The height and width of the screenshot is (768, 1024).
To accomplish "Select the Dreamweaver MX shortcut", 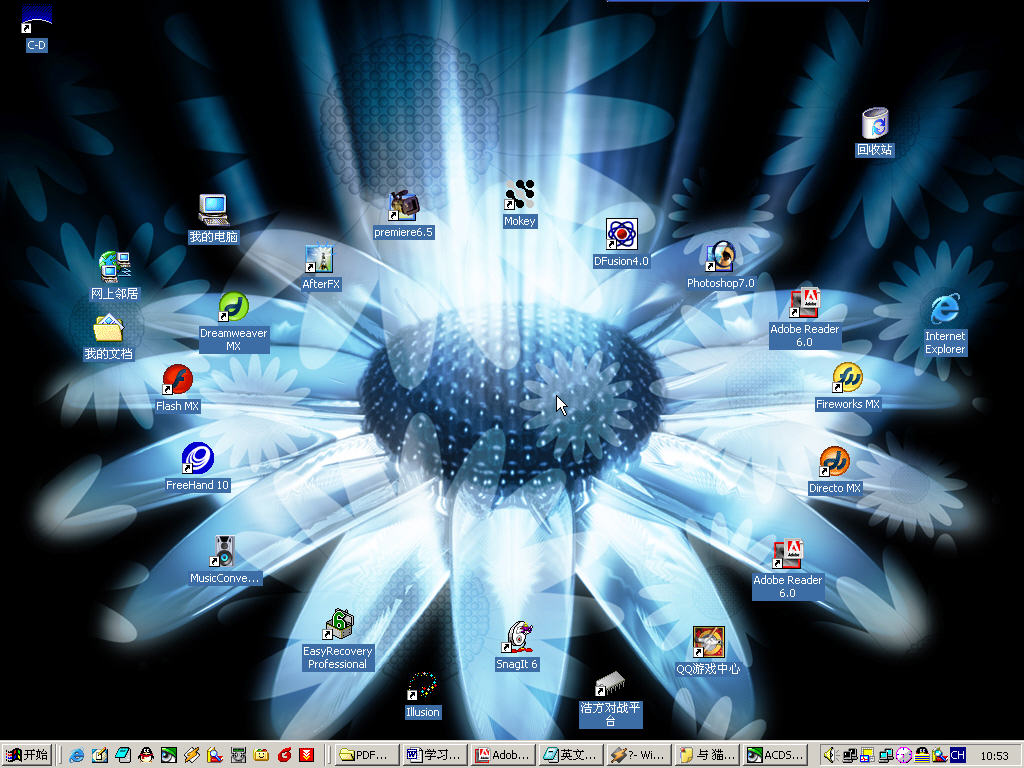I will click(x=234, y=323).
